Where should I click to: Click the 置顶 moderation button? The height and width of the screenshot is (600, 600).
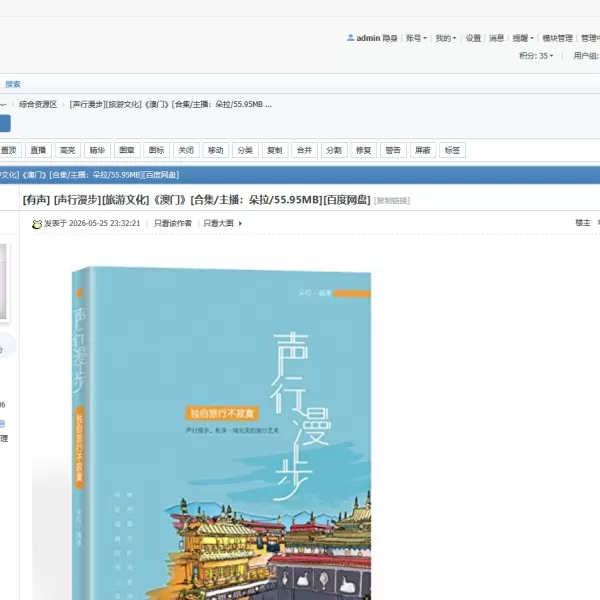coord(9,150)
